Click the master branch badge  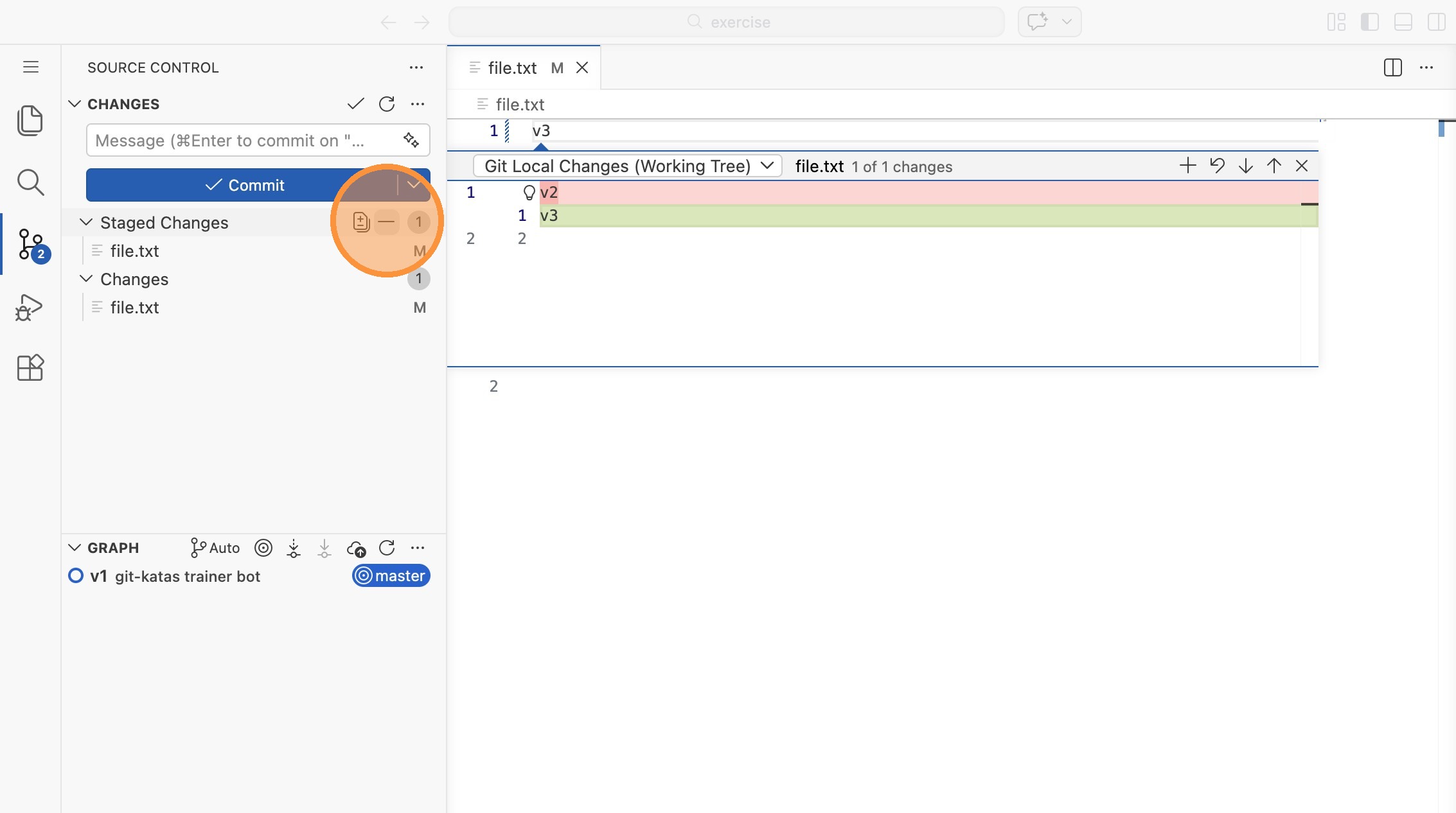pyautogui.click(x=391, y=576)
